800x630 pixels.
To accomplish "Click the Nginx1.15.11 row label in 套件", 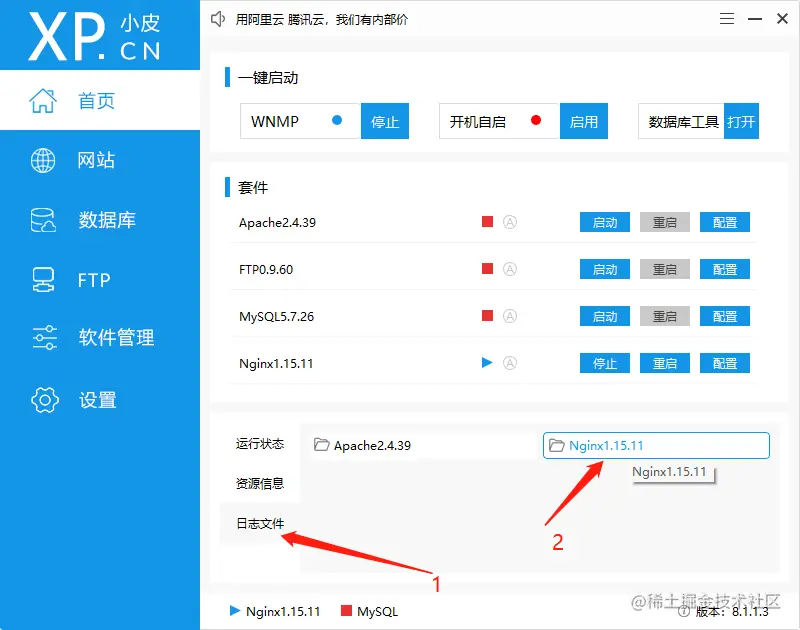I will tap(276, 364).
